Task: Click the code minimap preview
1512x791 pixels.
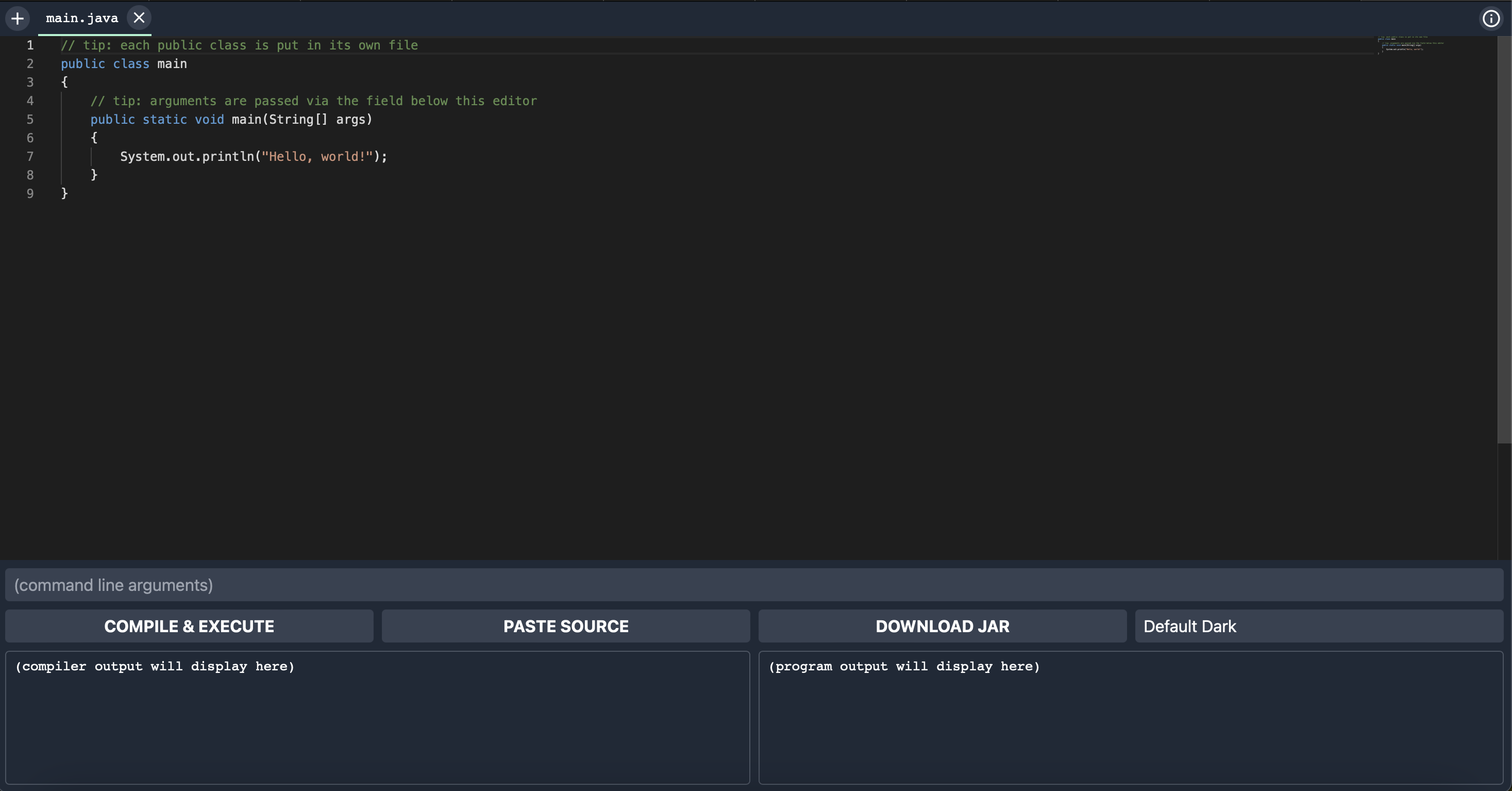Action: 1410,45
